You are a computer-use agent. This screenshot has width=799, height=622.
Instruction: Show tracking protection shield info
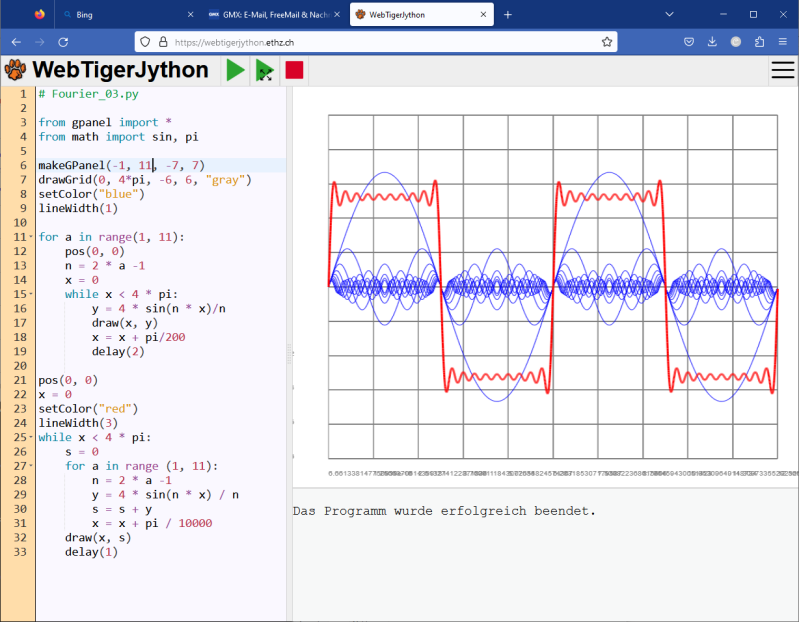146,42
